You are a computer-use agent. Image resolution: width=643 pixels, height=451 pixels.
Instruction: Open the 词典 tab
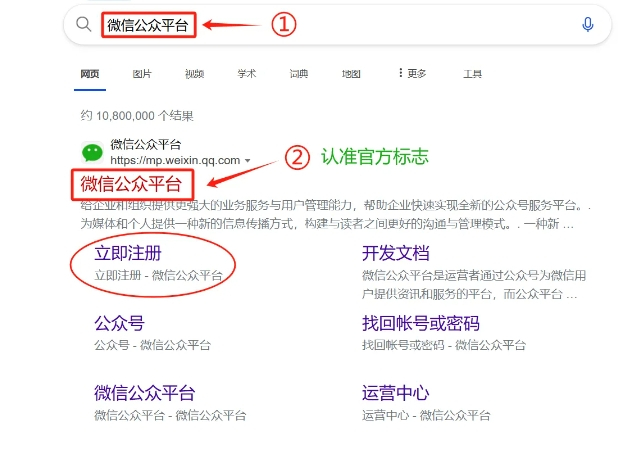click(299, 74)
